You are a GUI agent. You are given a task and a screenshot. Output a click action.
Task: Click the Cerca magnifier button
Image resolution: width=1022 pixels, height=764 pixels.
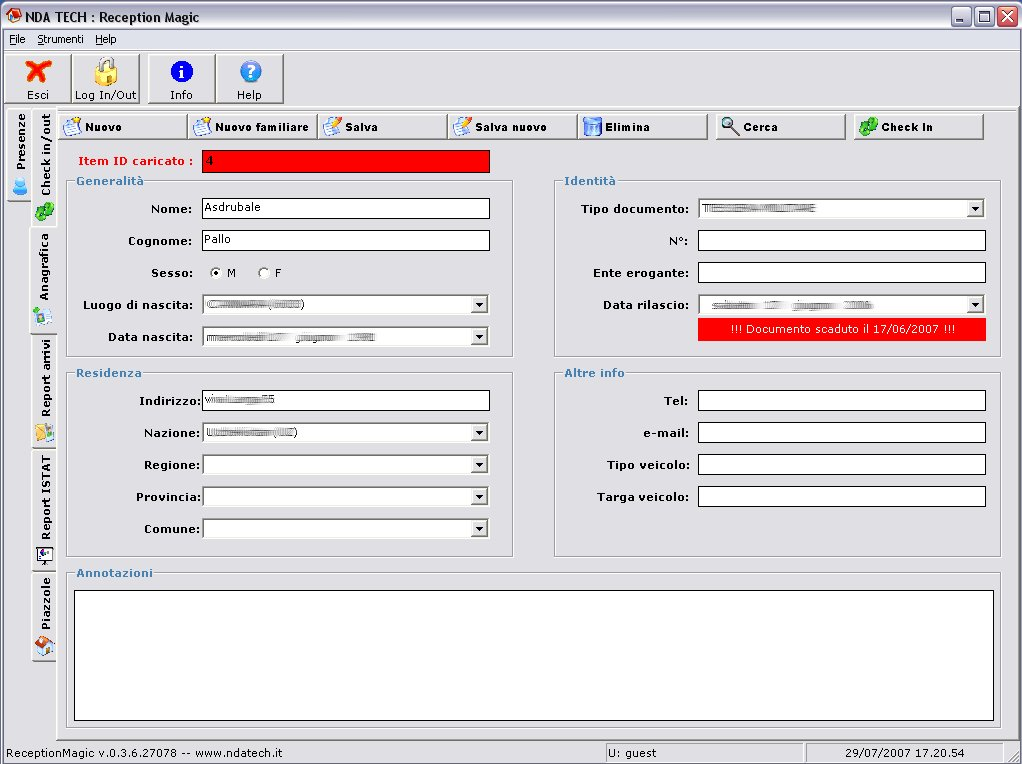coord(780,127)
